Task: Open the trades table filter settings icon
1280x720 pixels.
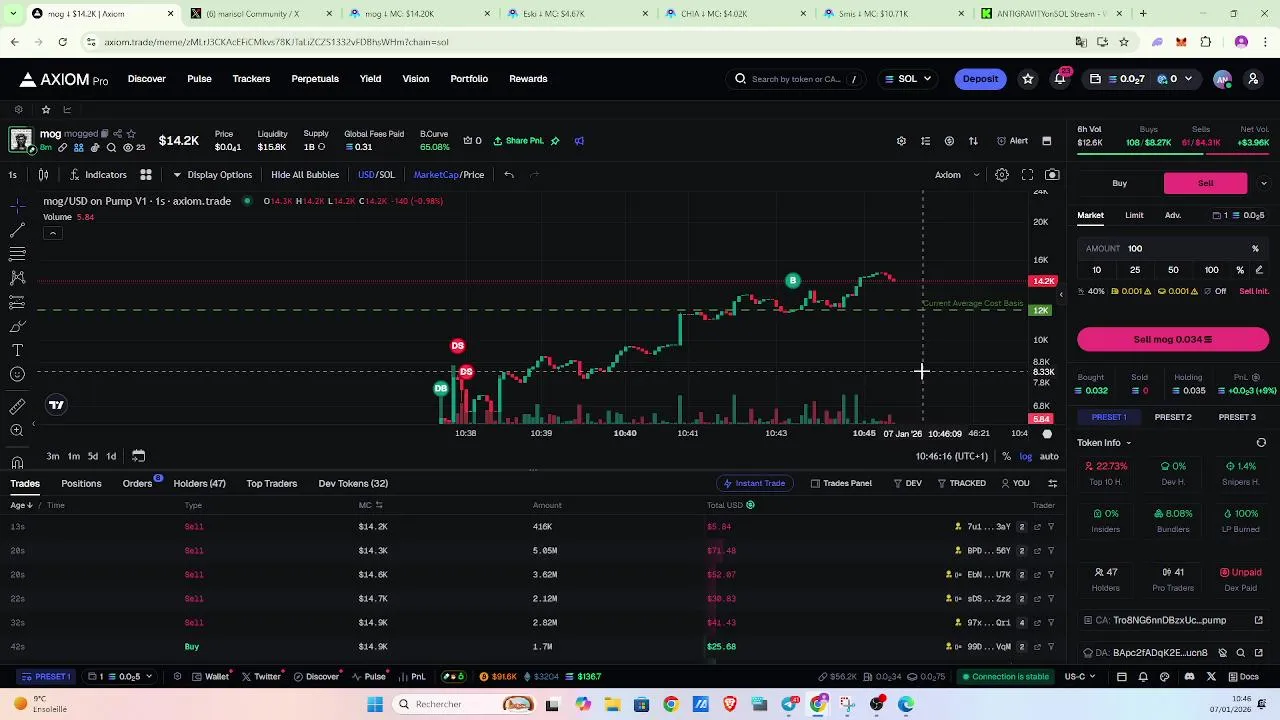Action: click(1052, 484)
